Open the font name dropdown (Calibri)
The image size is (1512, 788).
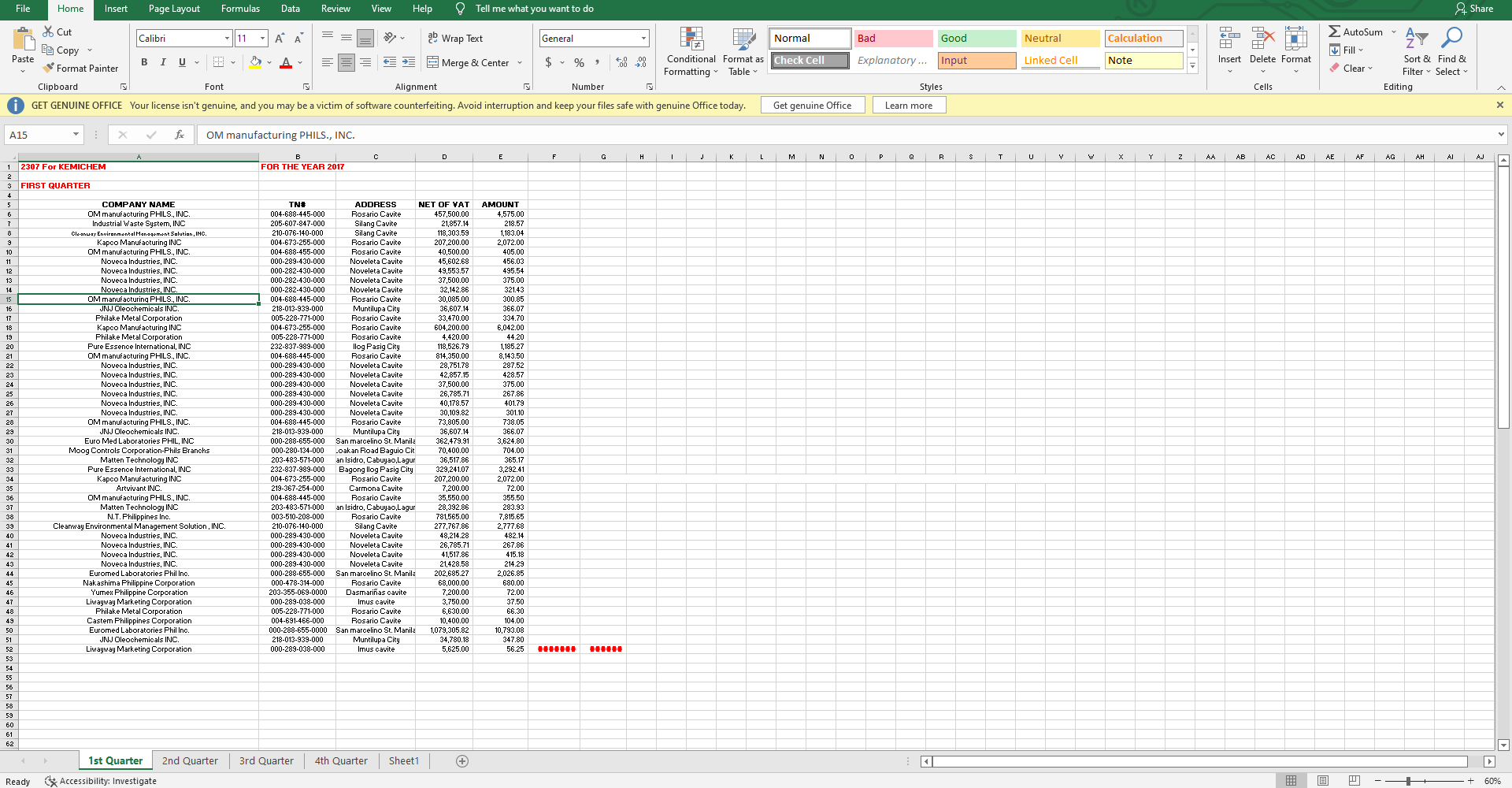(x=227, y=38)
